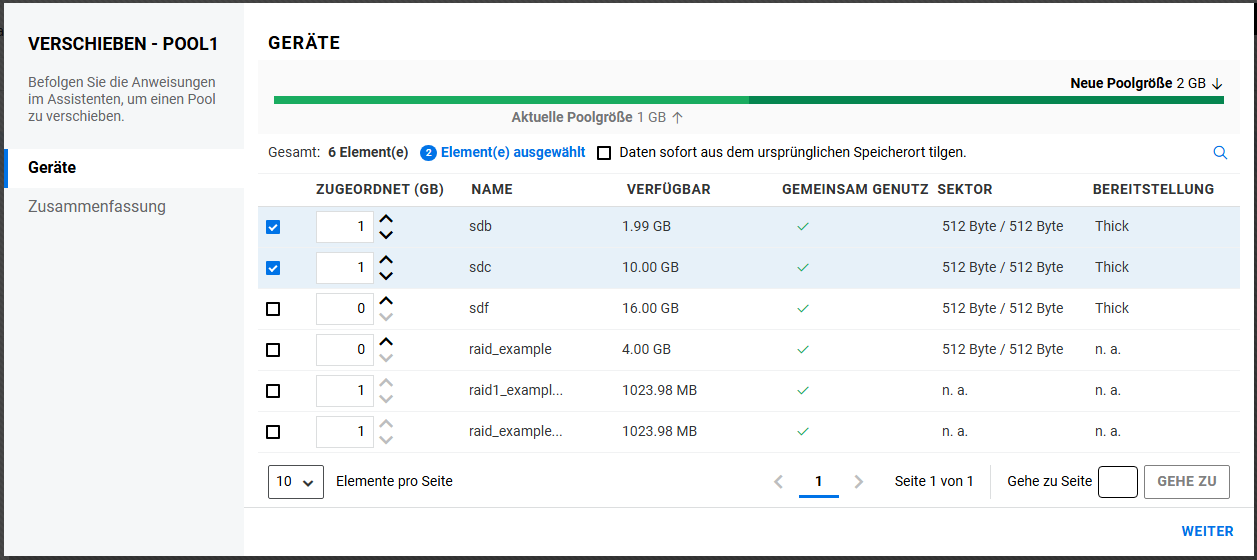Click the WEITER button

pyautogui.click(x=1207, y=532)
